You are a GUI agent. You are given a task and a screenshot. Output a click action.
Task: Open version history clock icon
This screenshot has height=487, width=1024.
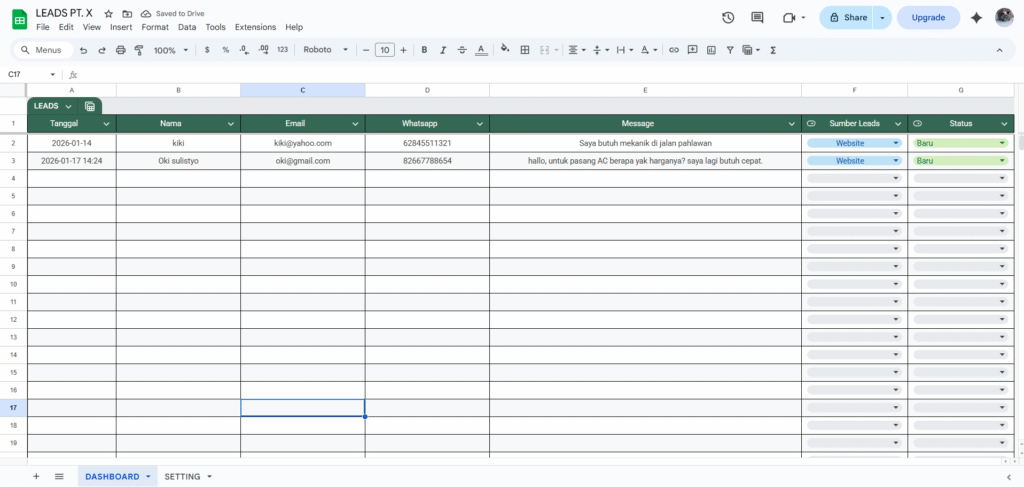[728, 18]
